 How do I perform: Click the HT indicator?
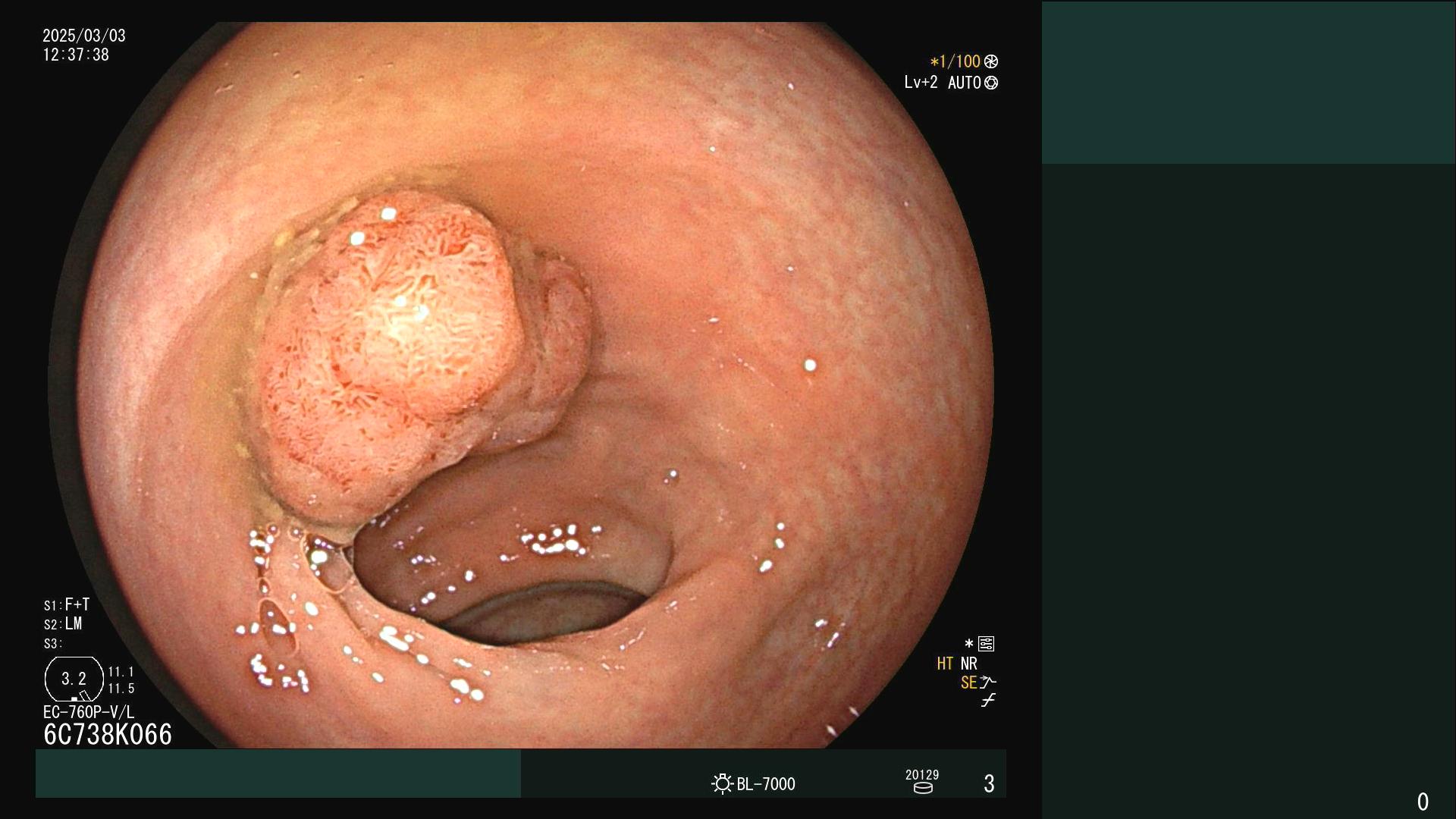tap(945, 664)
